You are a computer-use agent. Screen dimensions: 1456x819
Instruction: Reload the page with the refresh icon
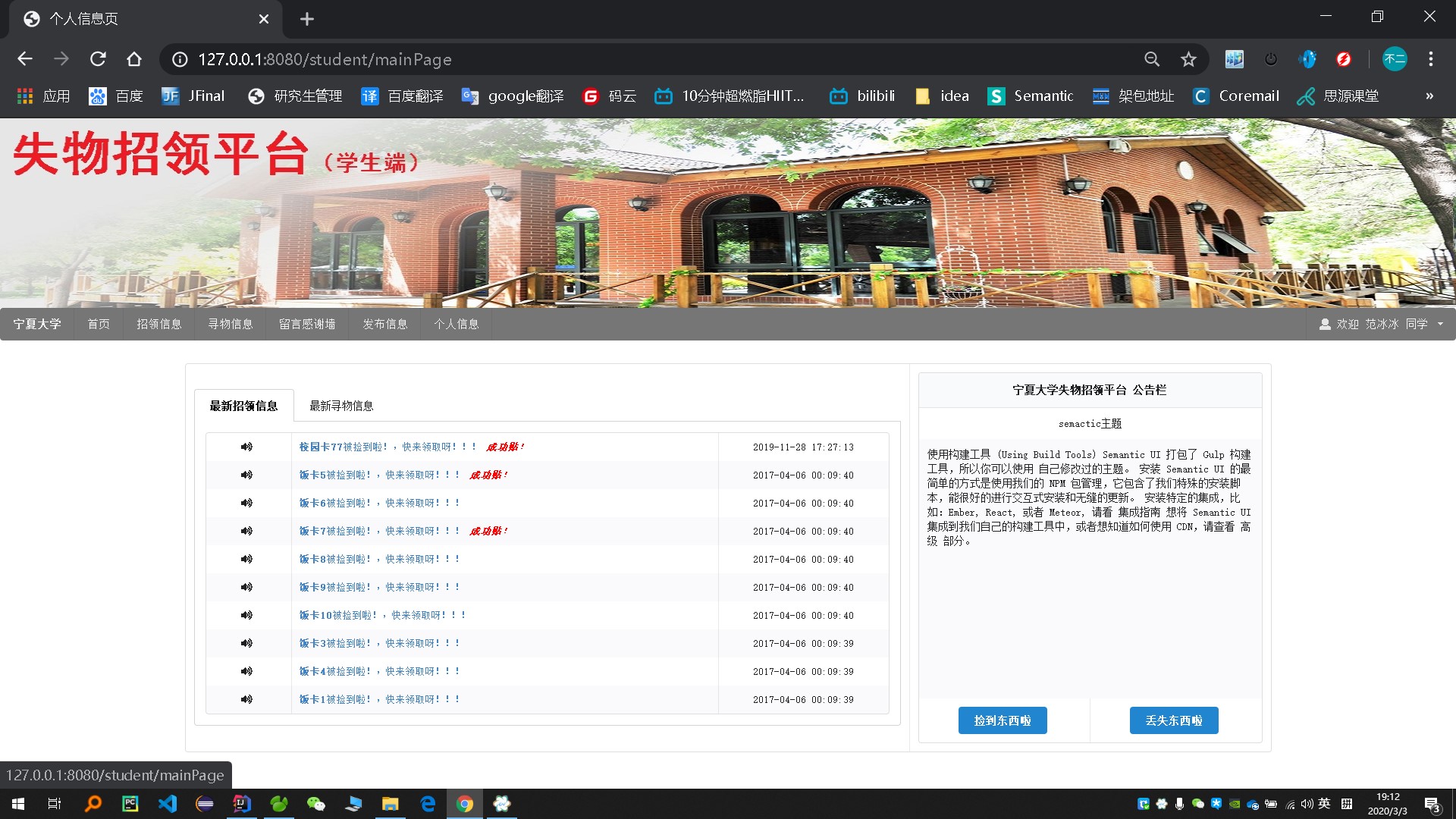98,59
